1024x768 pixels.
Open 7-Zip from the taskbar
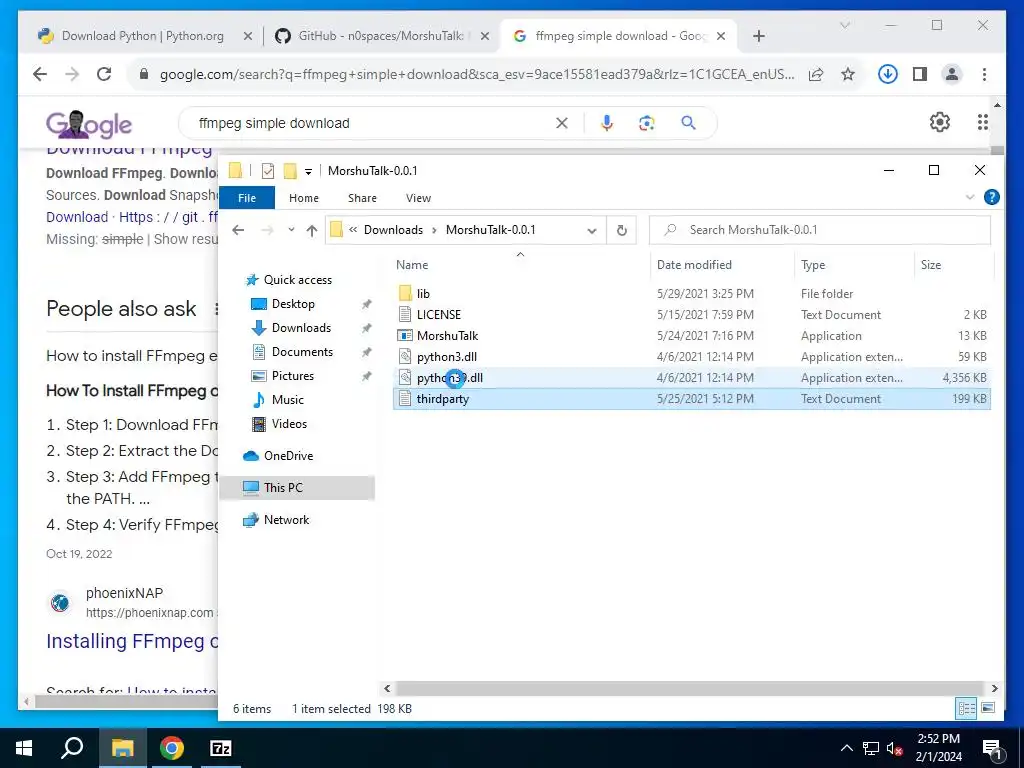coord(221,748)
